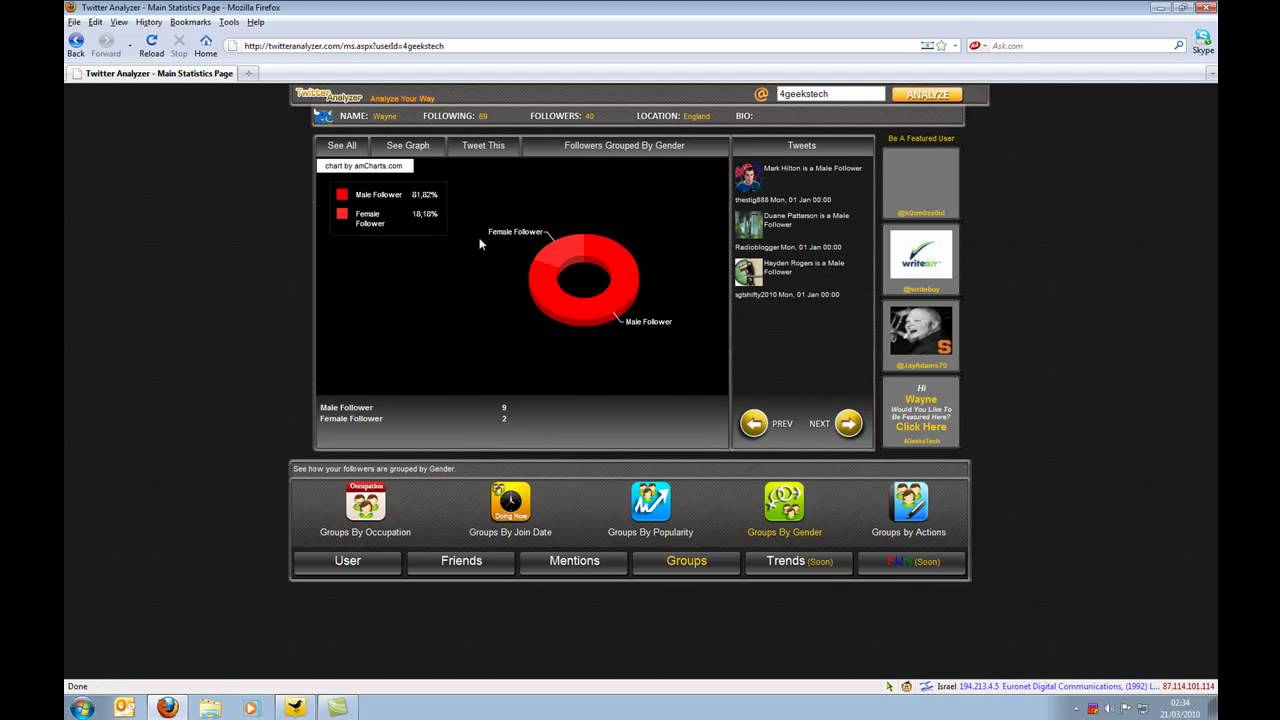This screenshot has width=1280, height=720.
Task: Click the search magnifier in Ask.com box
Action: coord(1179,46)
